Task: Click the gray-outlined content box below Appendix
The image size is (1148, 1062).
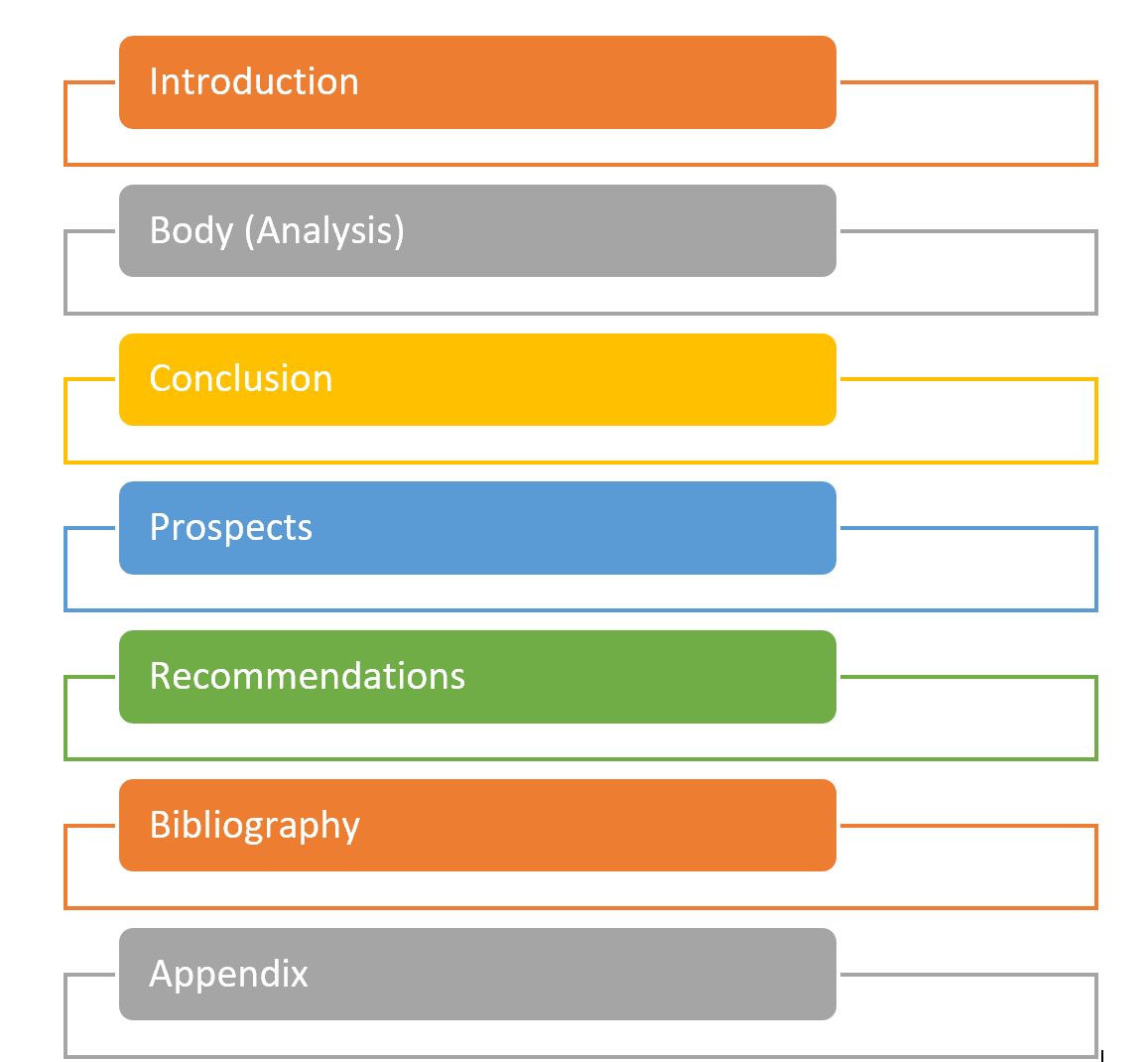Action: 580,1039
